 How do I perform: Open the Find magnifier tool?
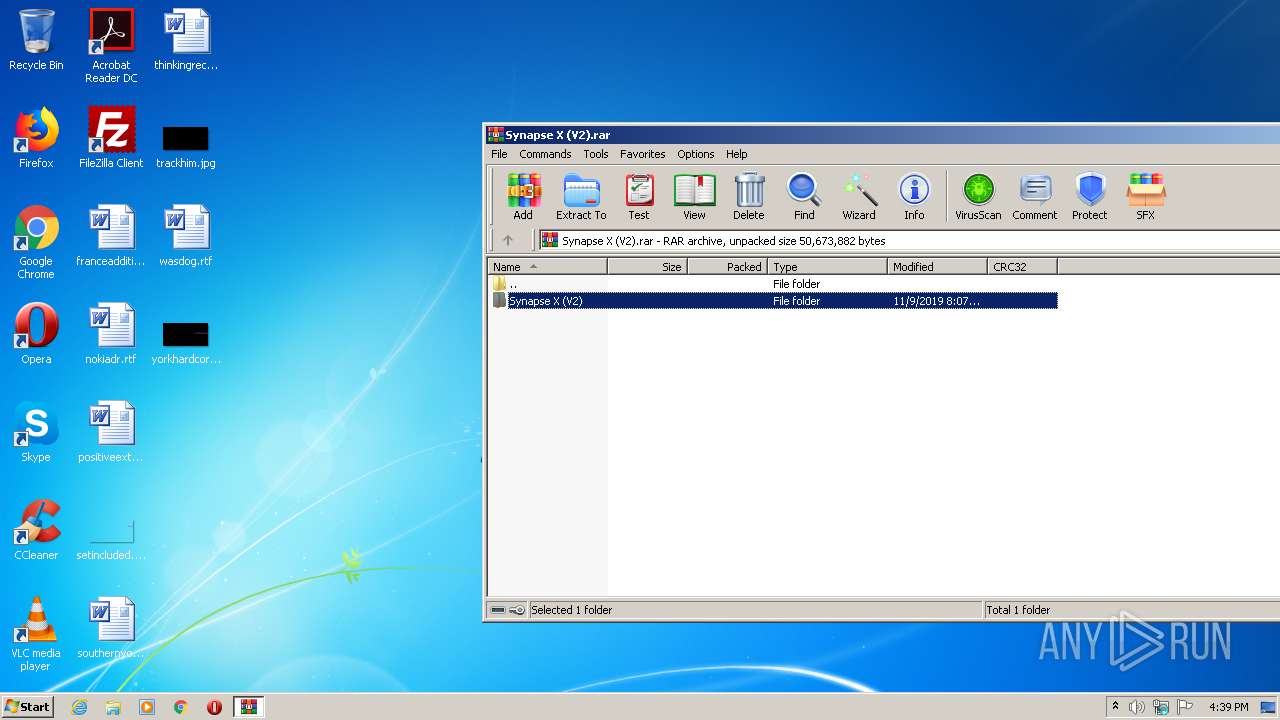(804, 197)
